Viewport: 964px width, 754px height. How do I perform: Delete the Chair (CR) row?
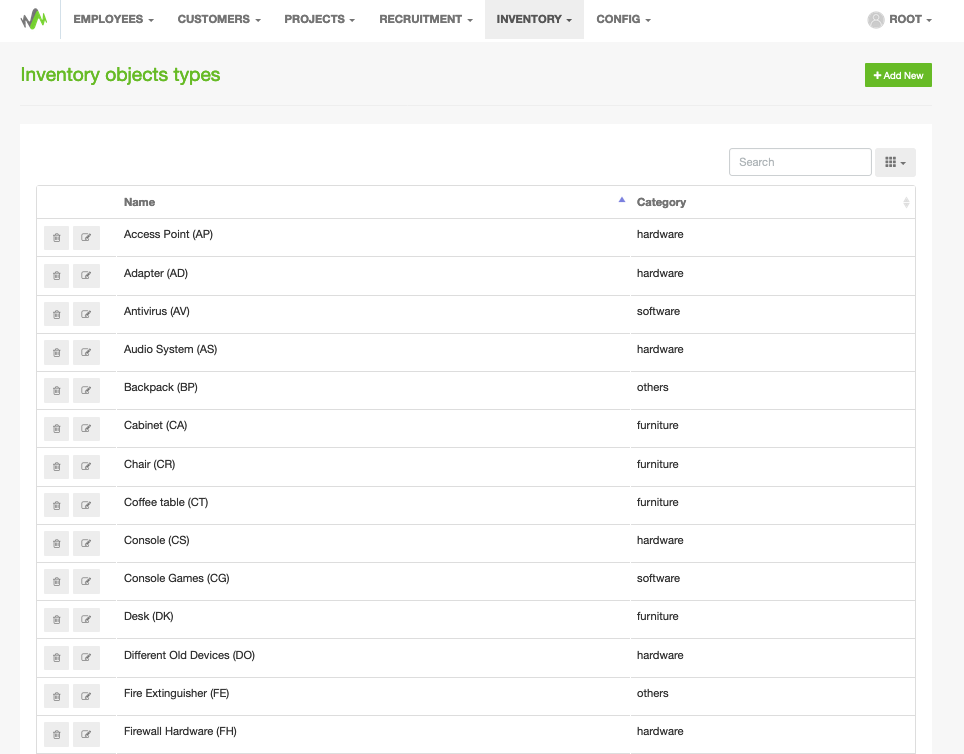pyautogui.click(x=57, y=467)
